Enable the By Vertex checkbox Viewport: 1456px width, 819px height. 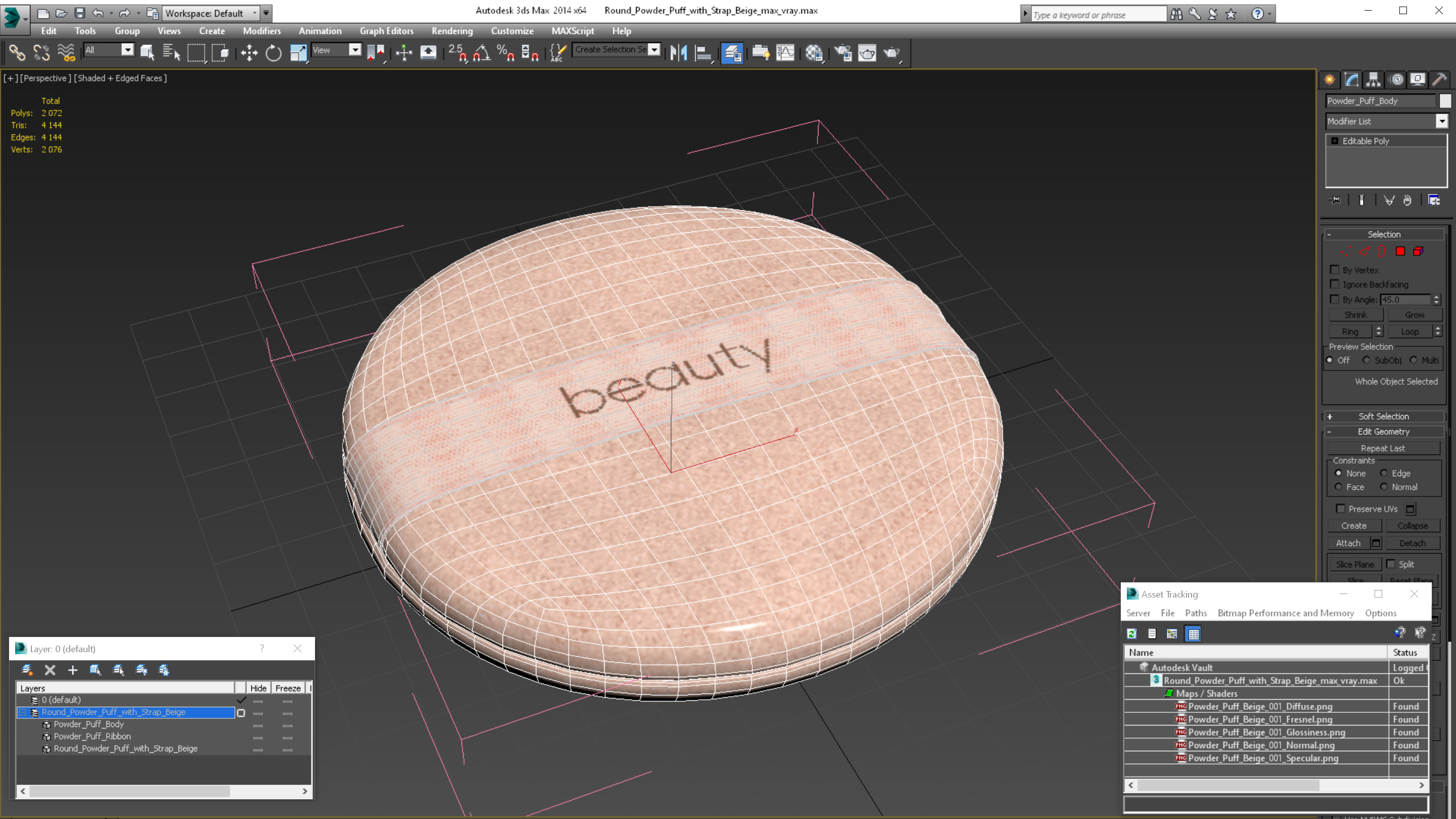pos(1335,269)
